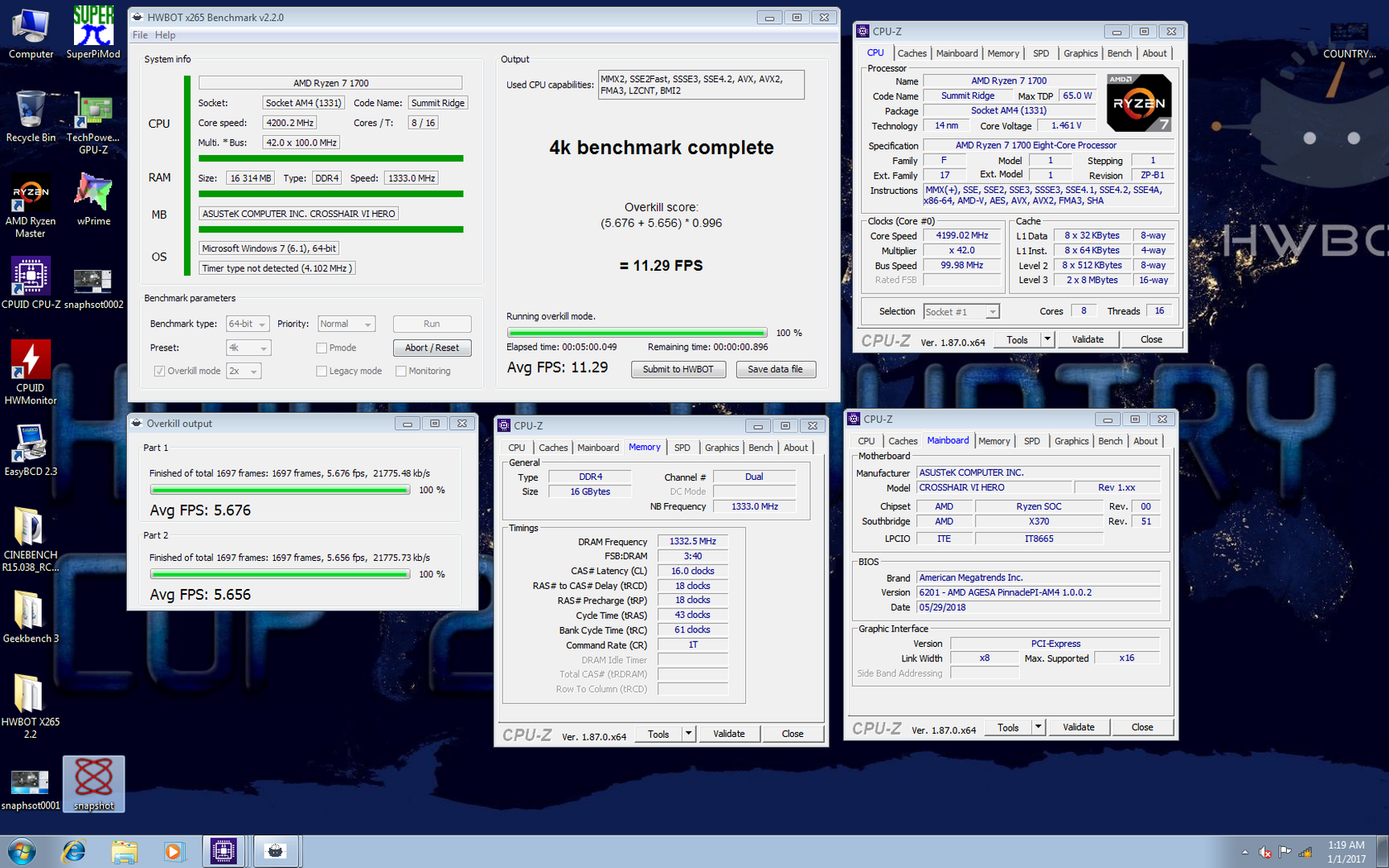Viewport: 1389px width, 868px height.
Task: Open the Windows Start menu
Action: [22, 851]
